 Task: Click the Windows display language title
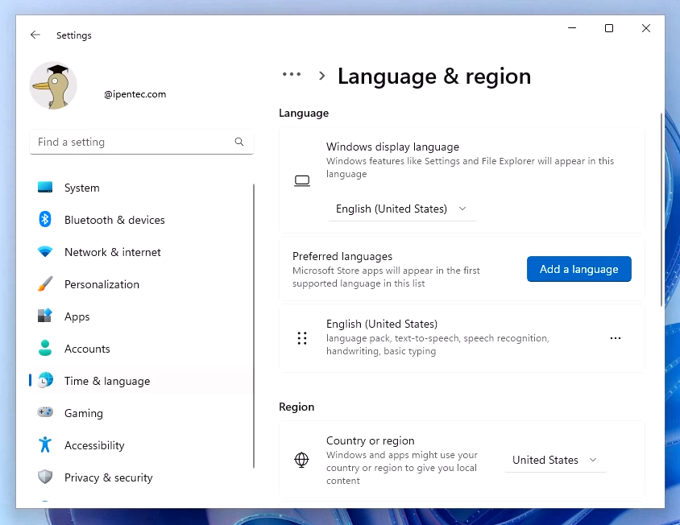392,147
